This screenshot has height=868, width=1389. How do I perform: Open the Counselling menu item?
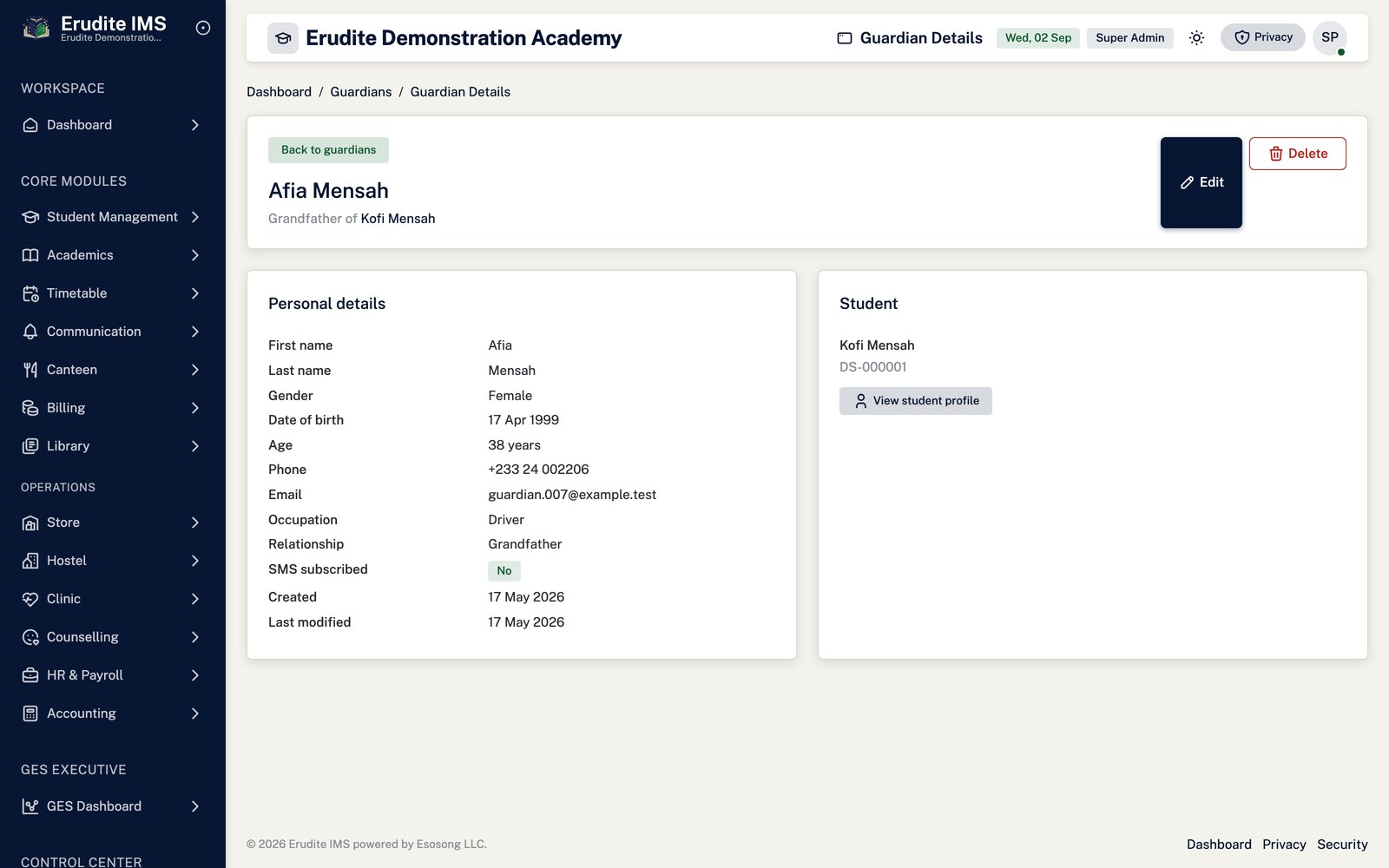pyautogui.click(x=113, y=637)
